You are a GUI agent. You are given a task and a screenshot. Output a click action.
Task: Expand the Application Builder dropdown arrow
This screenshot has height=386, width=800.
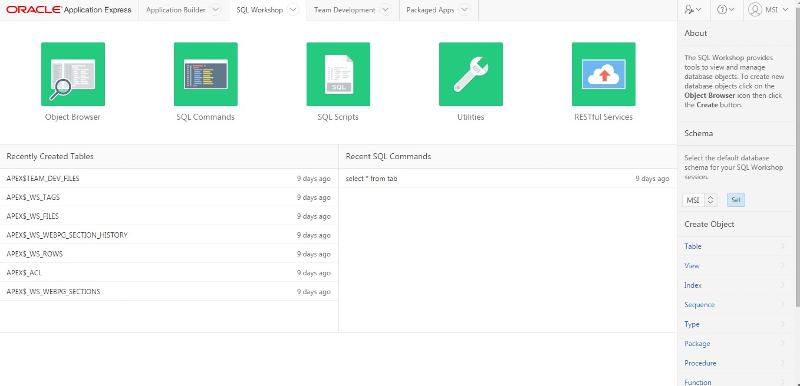[x=216, y=10]
